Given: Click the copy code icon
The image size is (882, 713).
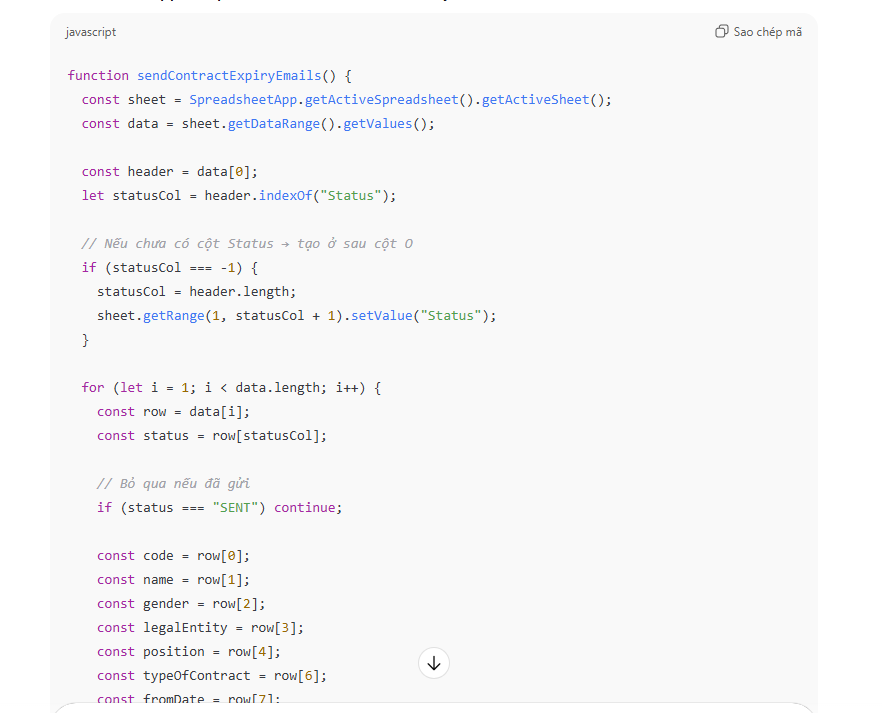Looking at the screenshot, I should (721, 32).
